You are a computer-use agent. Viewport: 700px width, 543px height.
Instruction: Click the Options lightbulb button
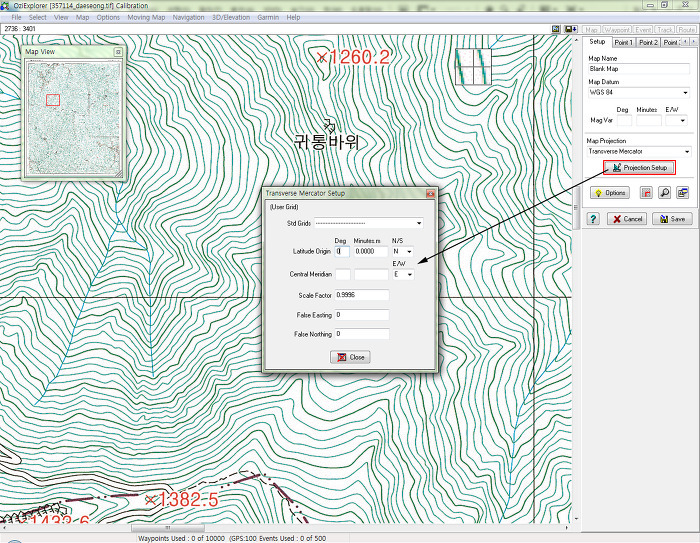point(610,193)
